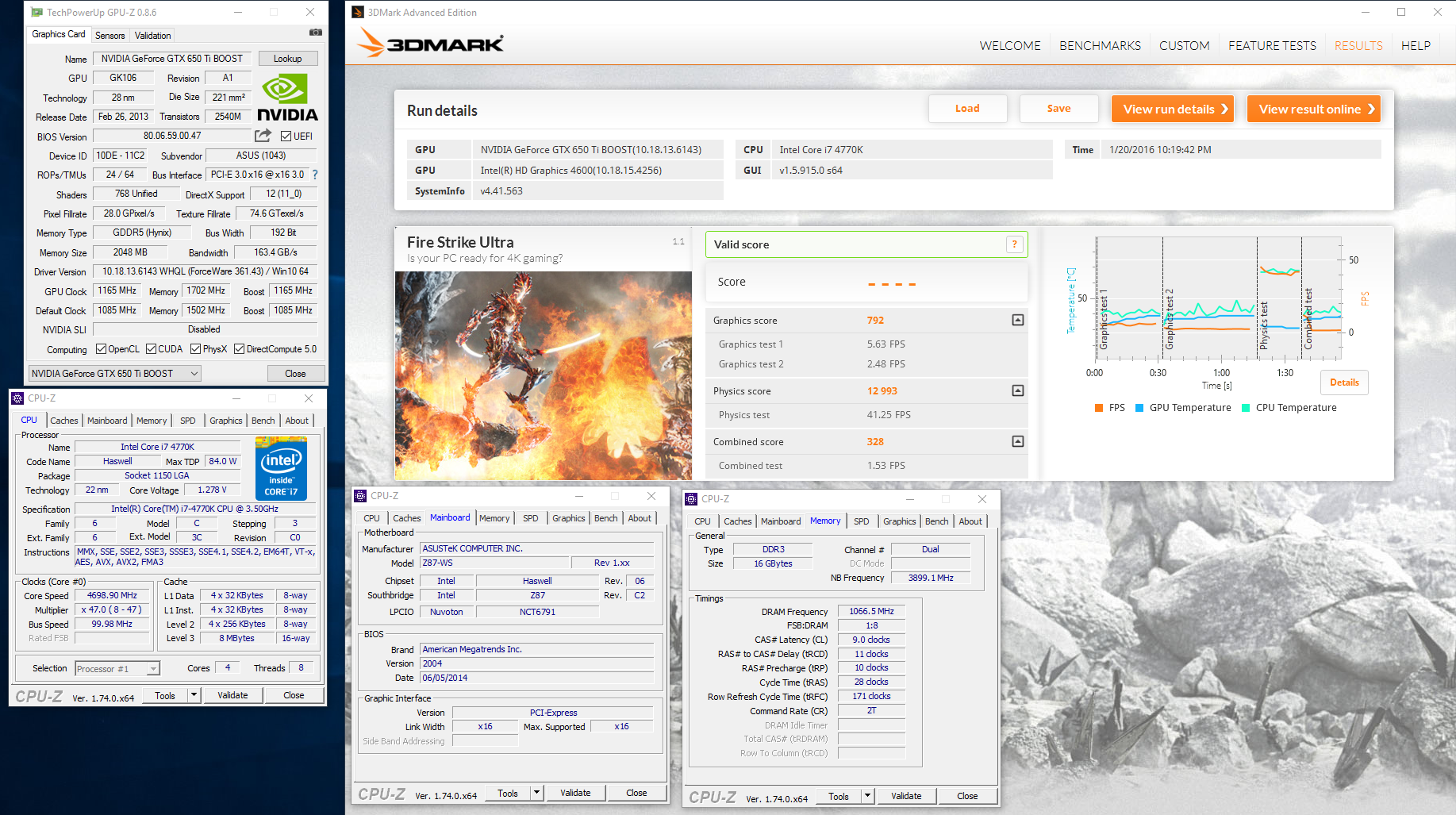The width and height of the screenshot is (1456, 815).
Task: Click the Details button under chart
Action: (1344, 383)
